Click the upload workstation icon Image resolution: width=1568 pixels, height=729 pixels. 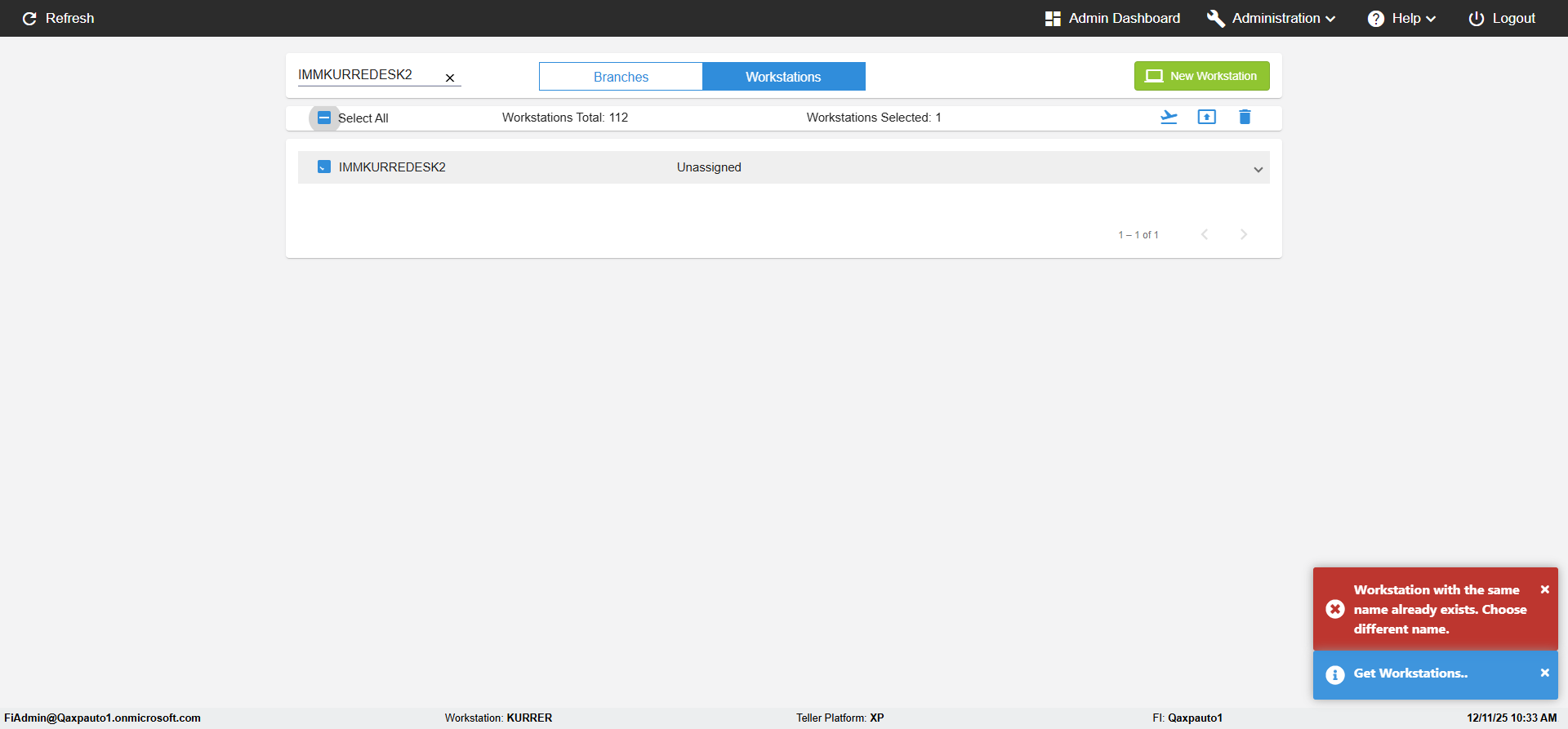(1206, 117)
